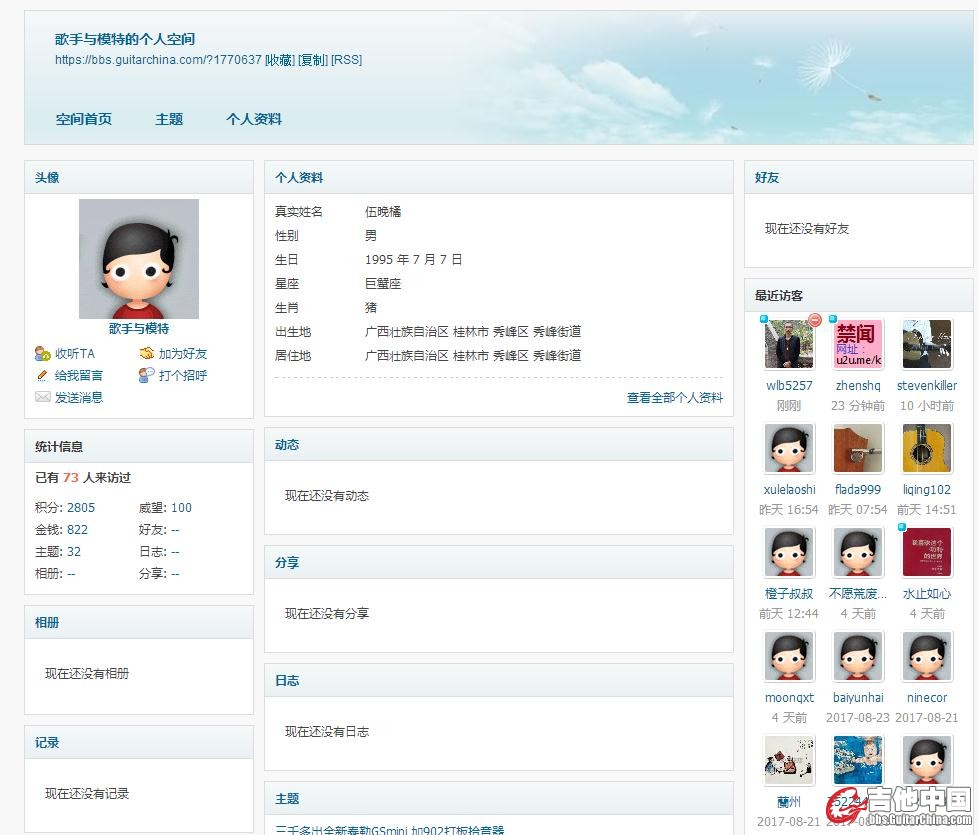Viewport: 979px width, 835px height.
Task: Click the 发送消息 envelope icon
Action: click(x=42, y=398)
